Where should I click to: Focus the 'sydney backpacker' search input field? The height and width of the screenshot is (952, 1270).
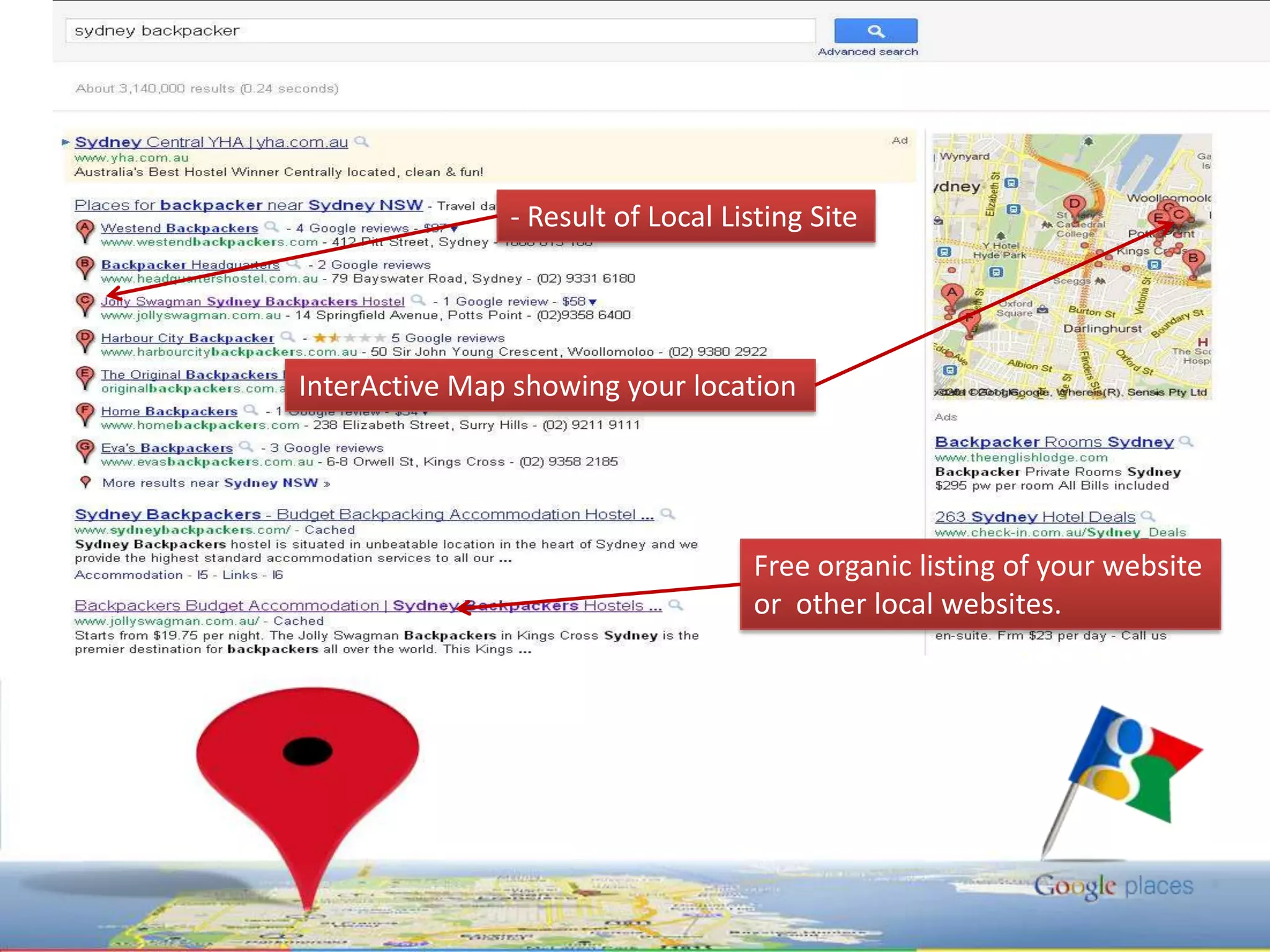click(x=440, y=30)
